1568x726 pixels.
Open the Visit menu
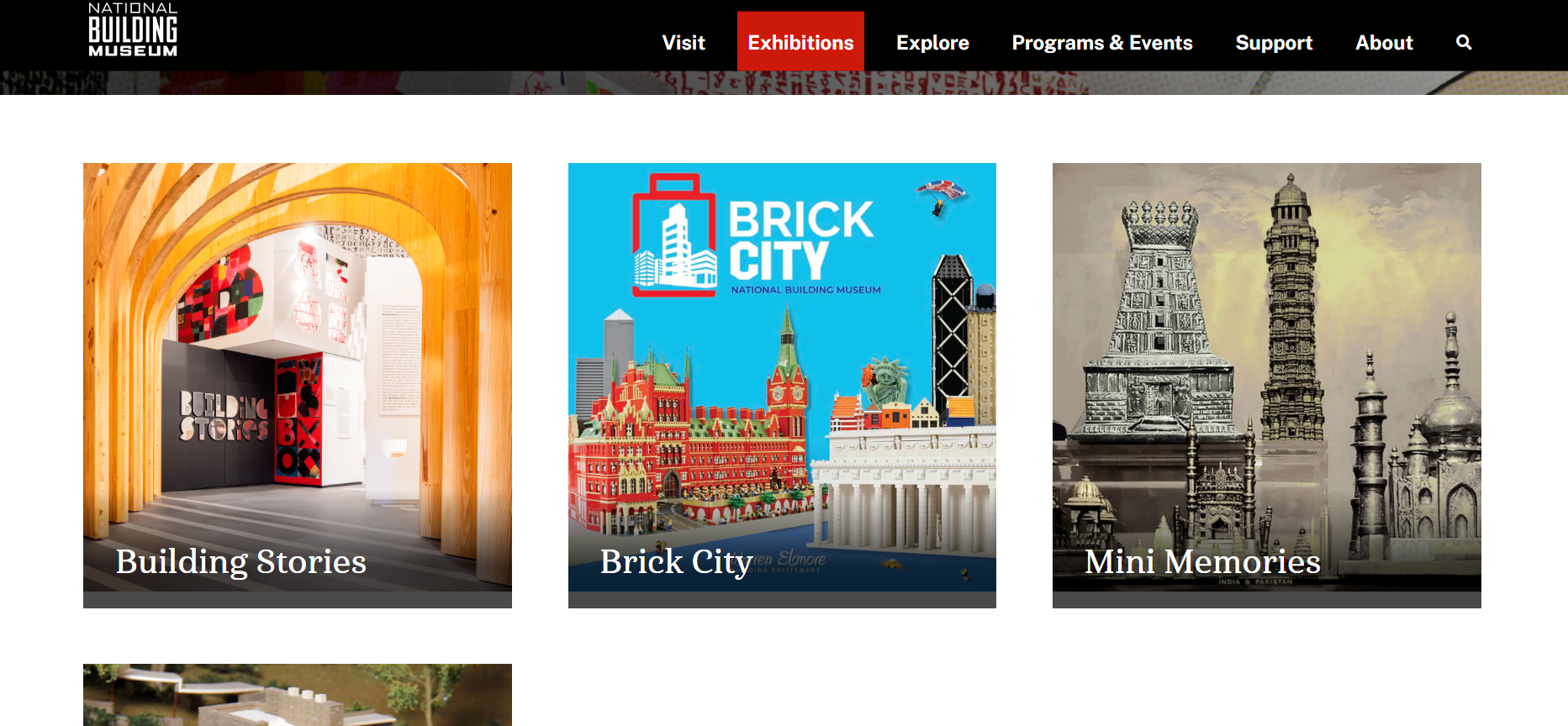click(683, 42)
